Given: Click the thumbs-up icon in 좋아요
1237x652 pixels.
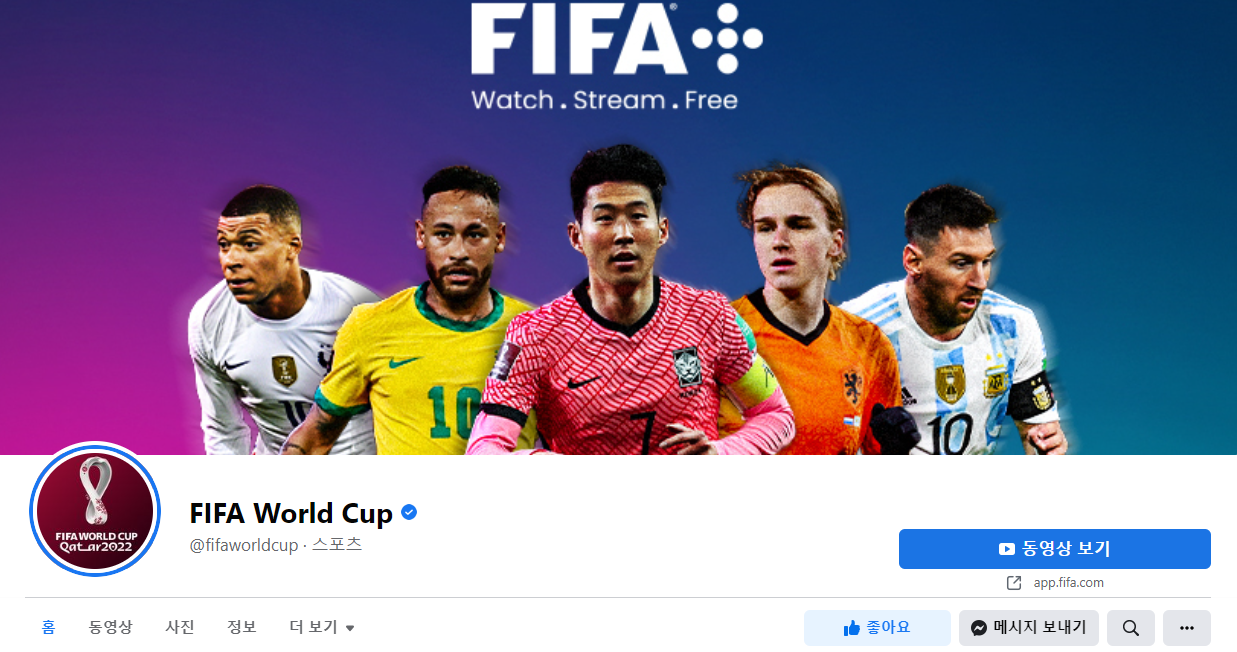Looking at the screenshot, I should tap(852, 628).
